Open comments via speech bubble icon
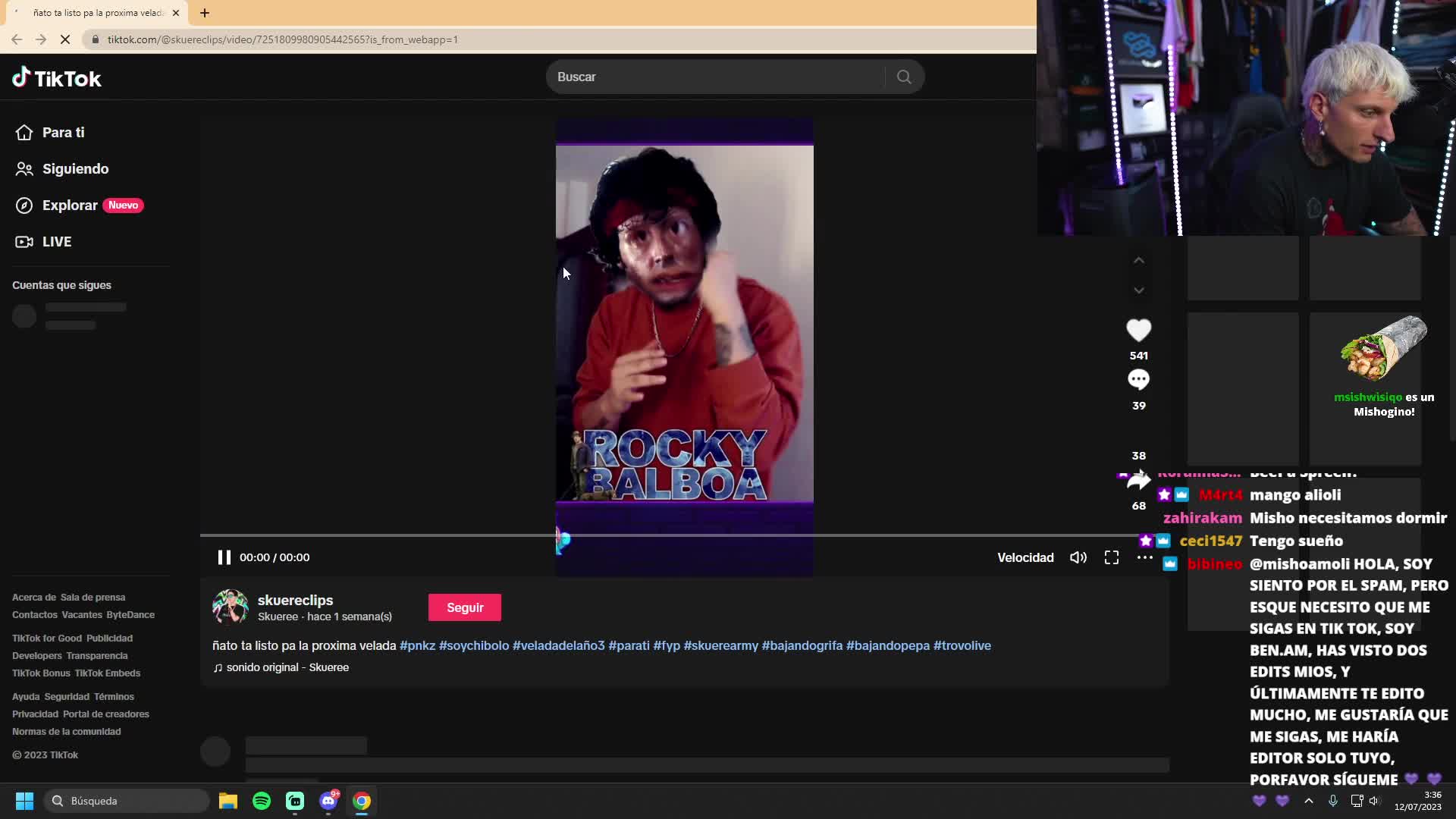 (1138, 379)
